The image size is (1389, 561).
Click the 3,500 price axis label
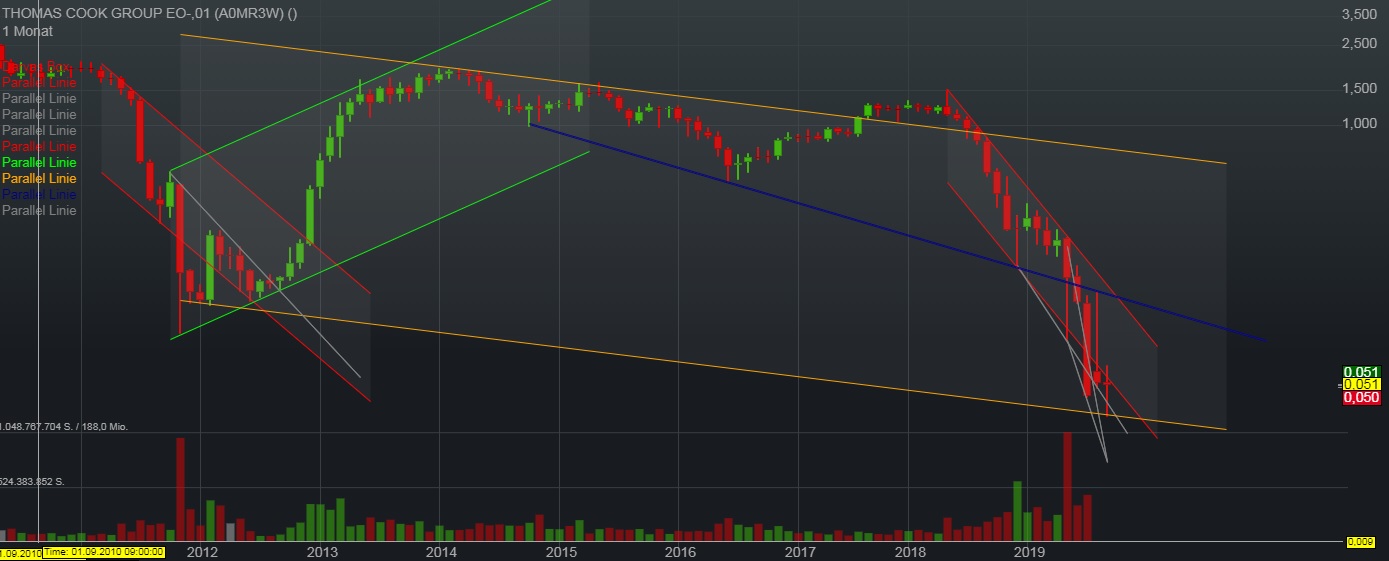1359,14
